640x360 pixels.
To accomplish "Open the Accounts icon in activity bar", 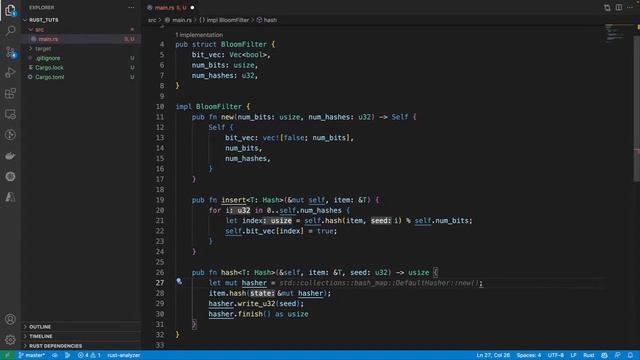I will point(10,319).
